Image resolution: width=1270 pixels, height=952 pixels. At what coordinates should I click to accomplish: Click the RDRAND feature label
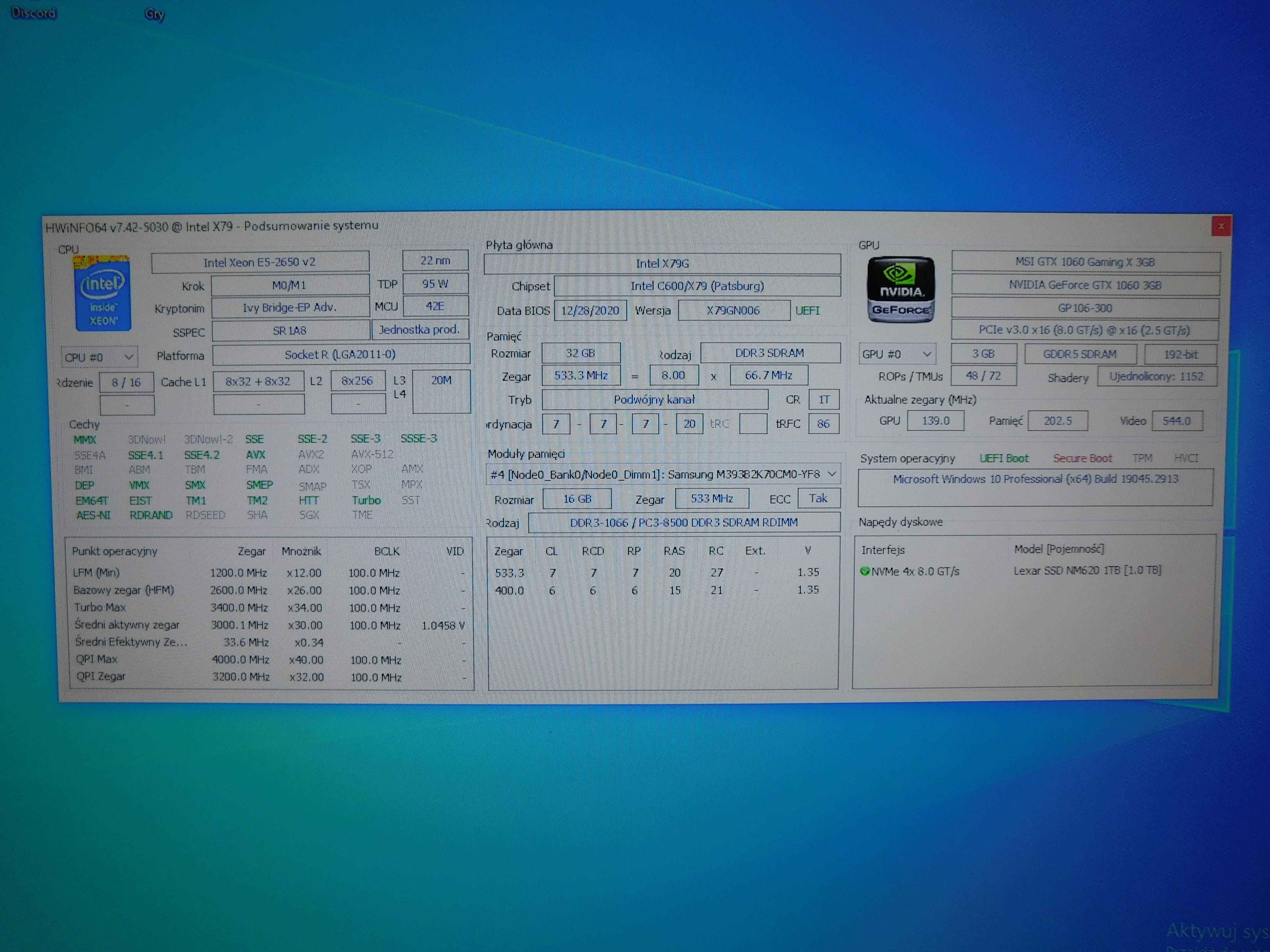coord(150,515)
